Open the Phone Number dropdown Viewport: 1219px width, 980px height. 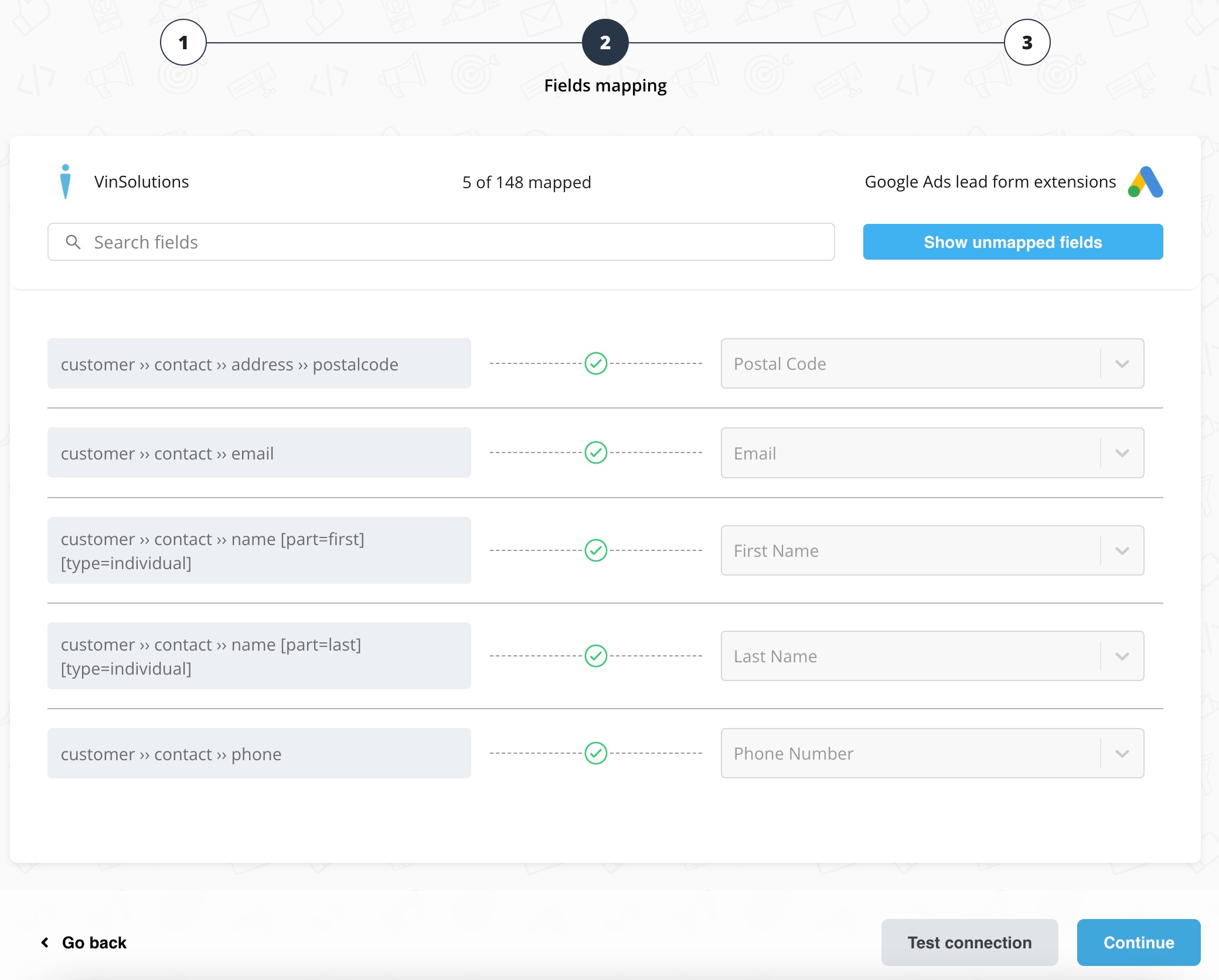tap(932, 753)
